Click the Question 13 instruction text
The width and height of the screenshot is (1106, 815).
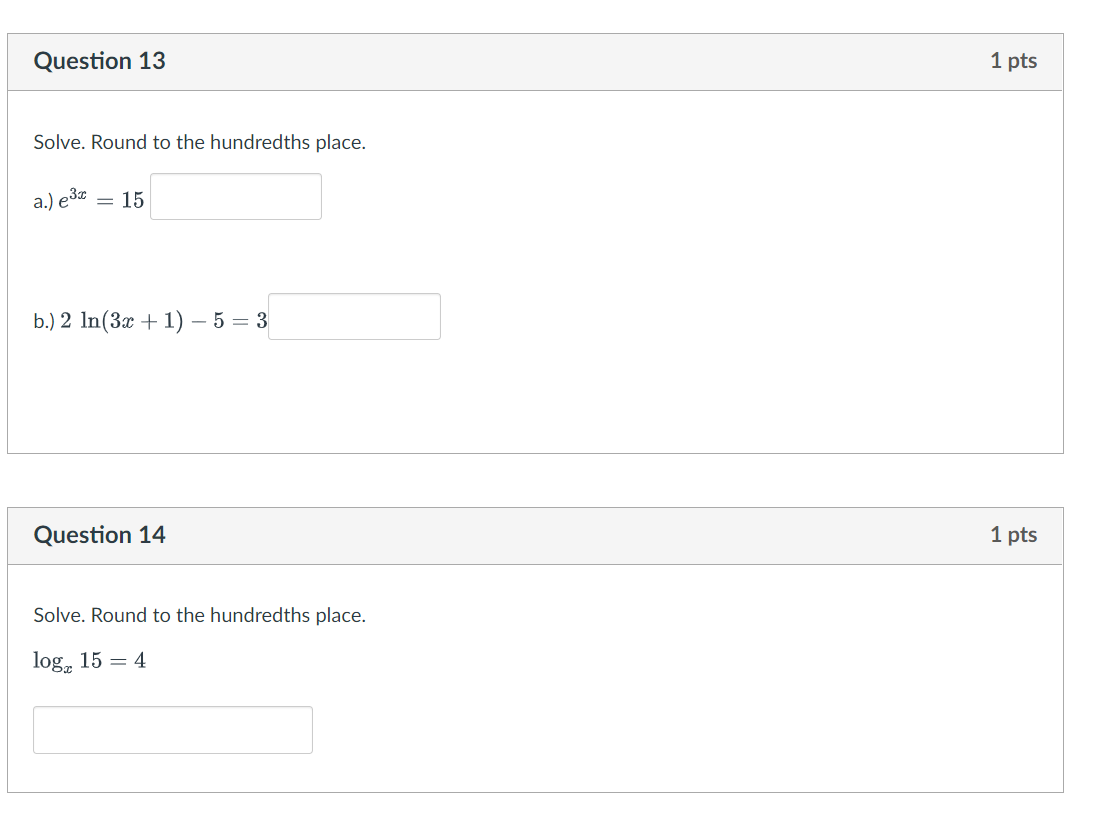pos(200,142)
